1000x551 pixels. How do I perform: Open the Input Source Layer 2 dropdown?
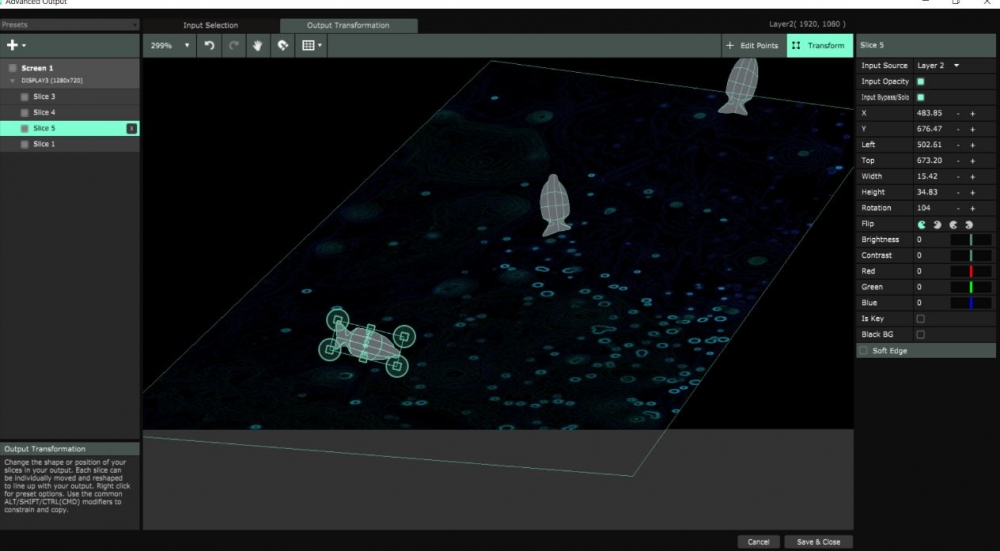(938, 66)
